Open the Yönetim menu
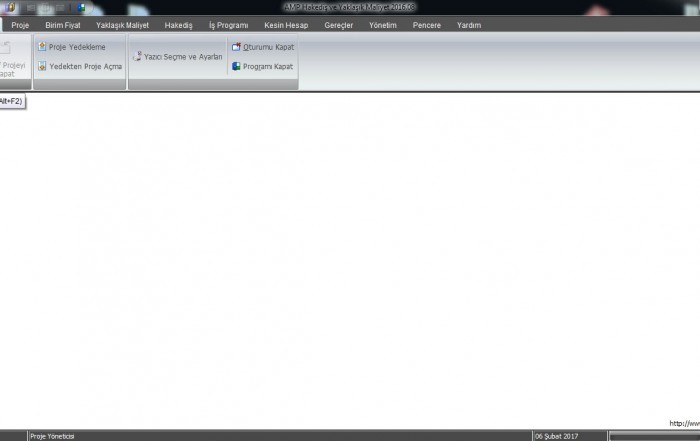Viewport: 700px width, 441px height. [x=383, y=25]
